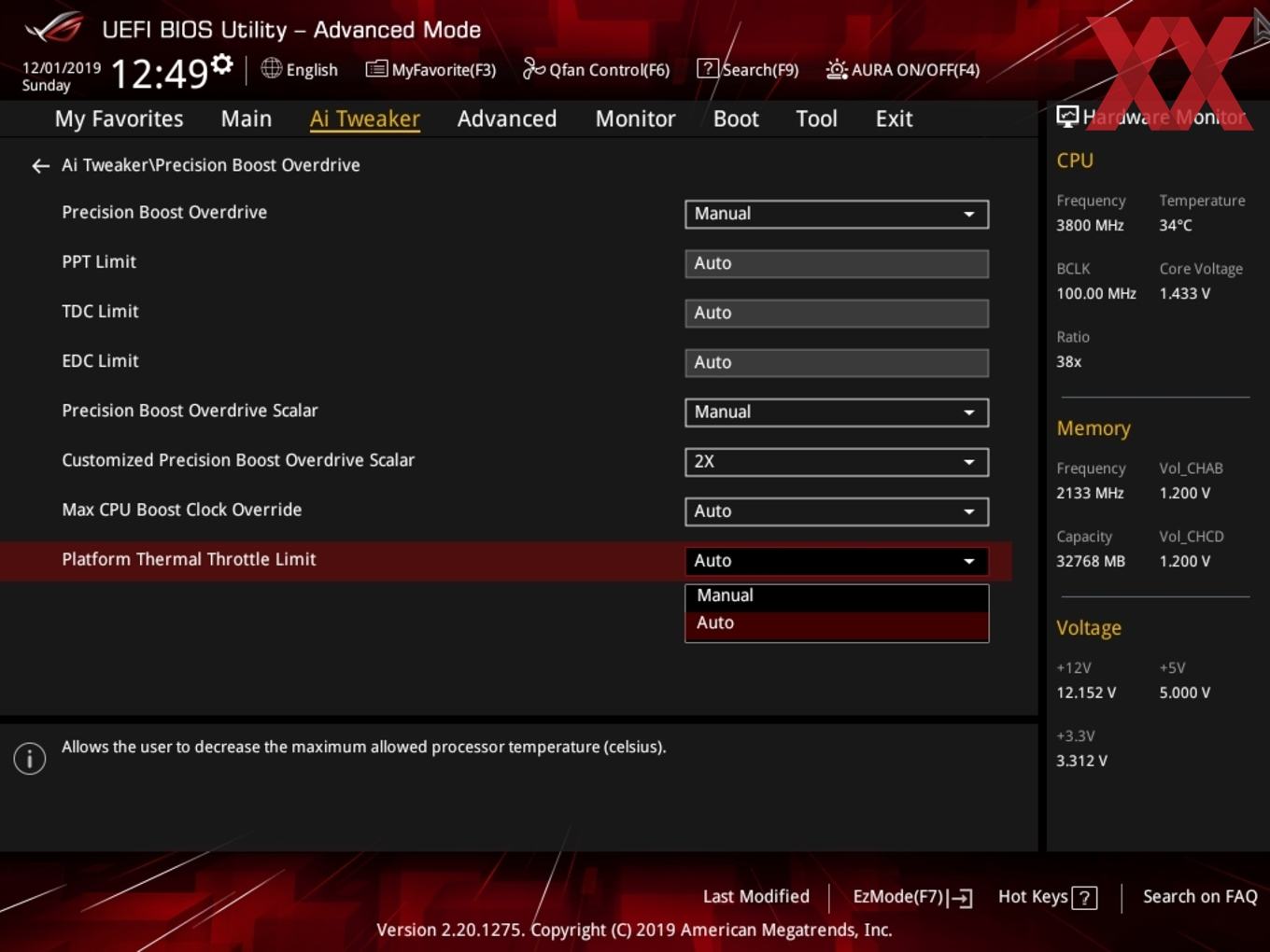
Task: Click the globe language icon
Action: click(271, 68)
